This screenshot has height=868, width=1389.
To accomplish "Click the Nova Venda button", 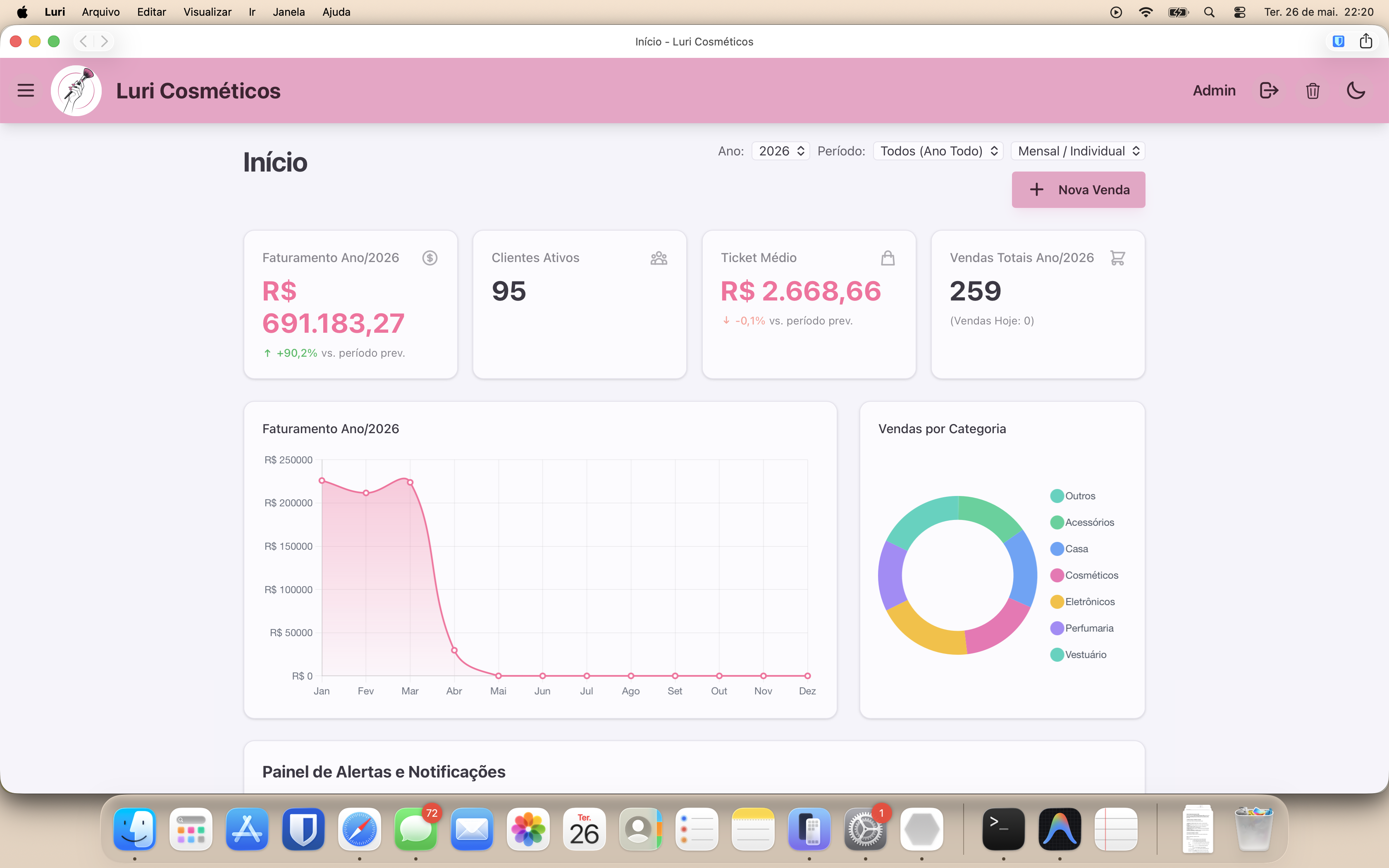I will (1078, 189).
